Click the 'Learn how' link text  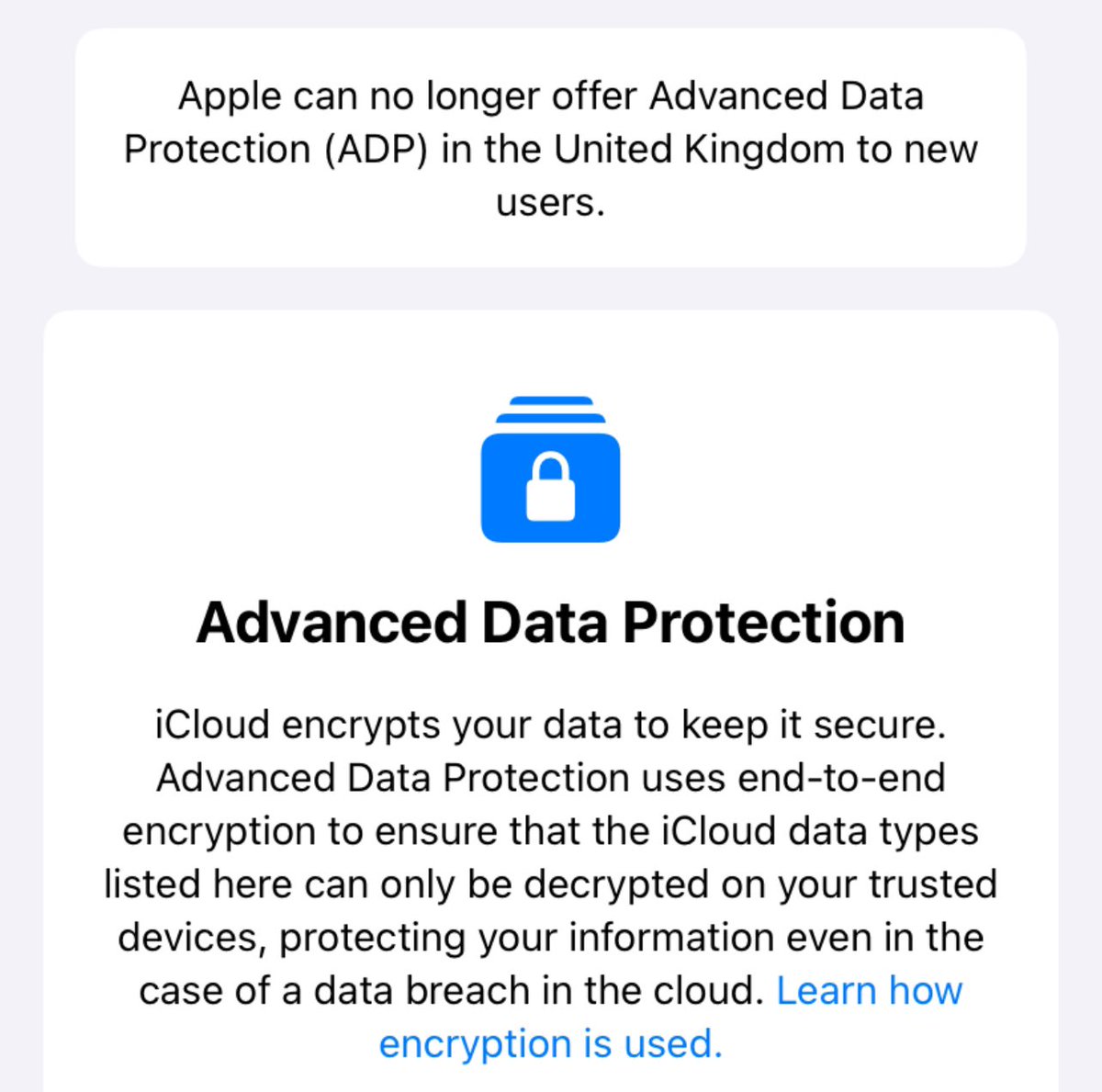(x=869, y=991)
